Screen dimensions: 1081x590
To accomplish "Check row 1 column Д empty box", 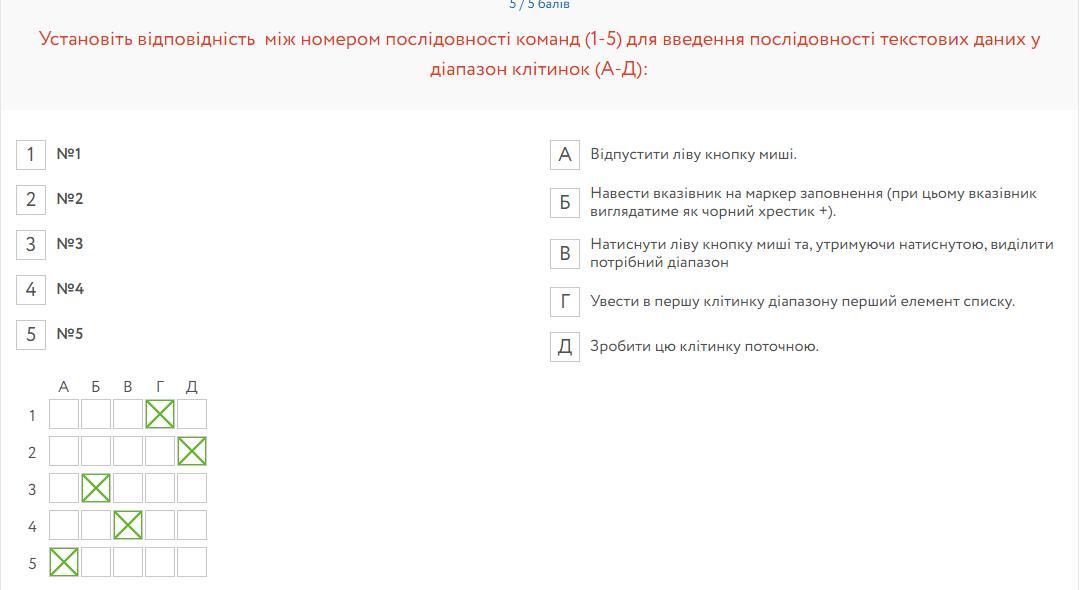I will (x=192, y=414).
